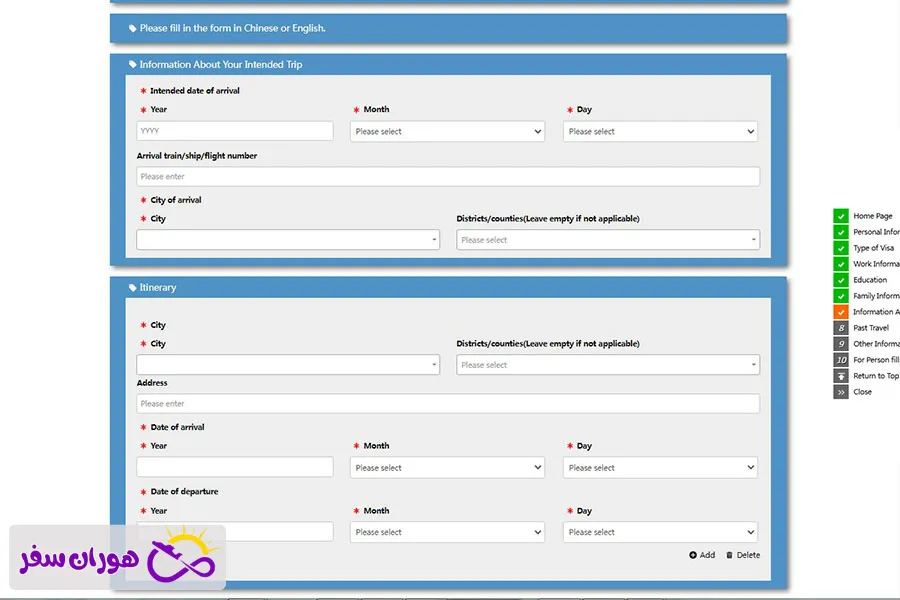The image size is (900, 600).
Task: Click the green check icon beside Education
Action: click(x=841, y=280)
